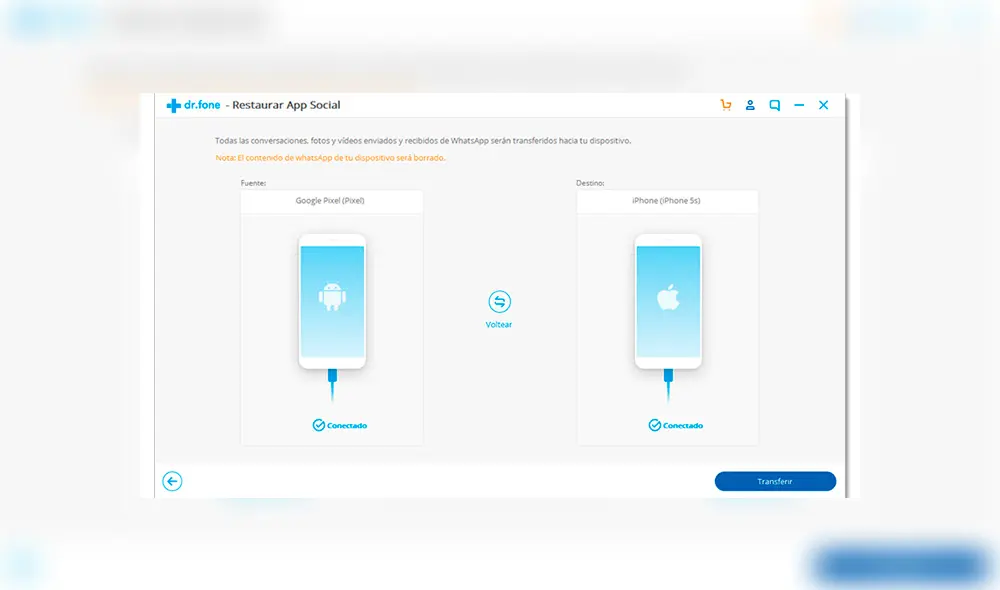This screenshot has height=590, width=1000.
Task: Select the Google Pixel (Pixel) device header
Action: click(x=330, y=201)
